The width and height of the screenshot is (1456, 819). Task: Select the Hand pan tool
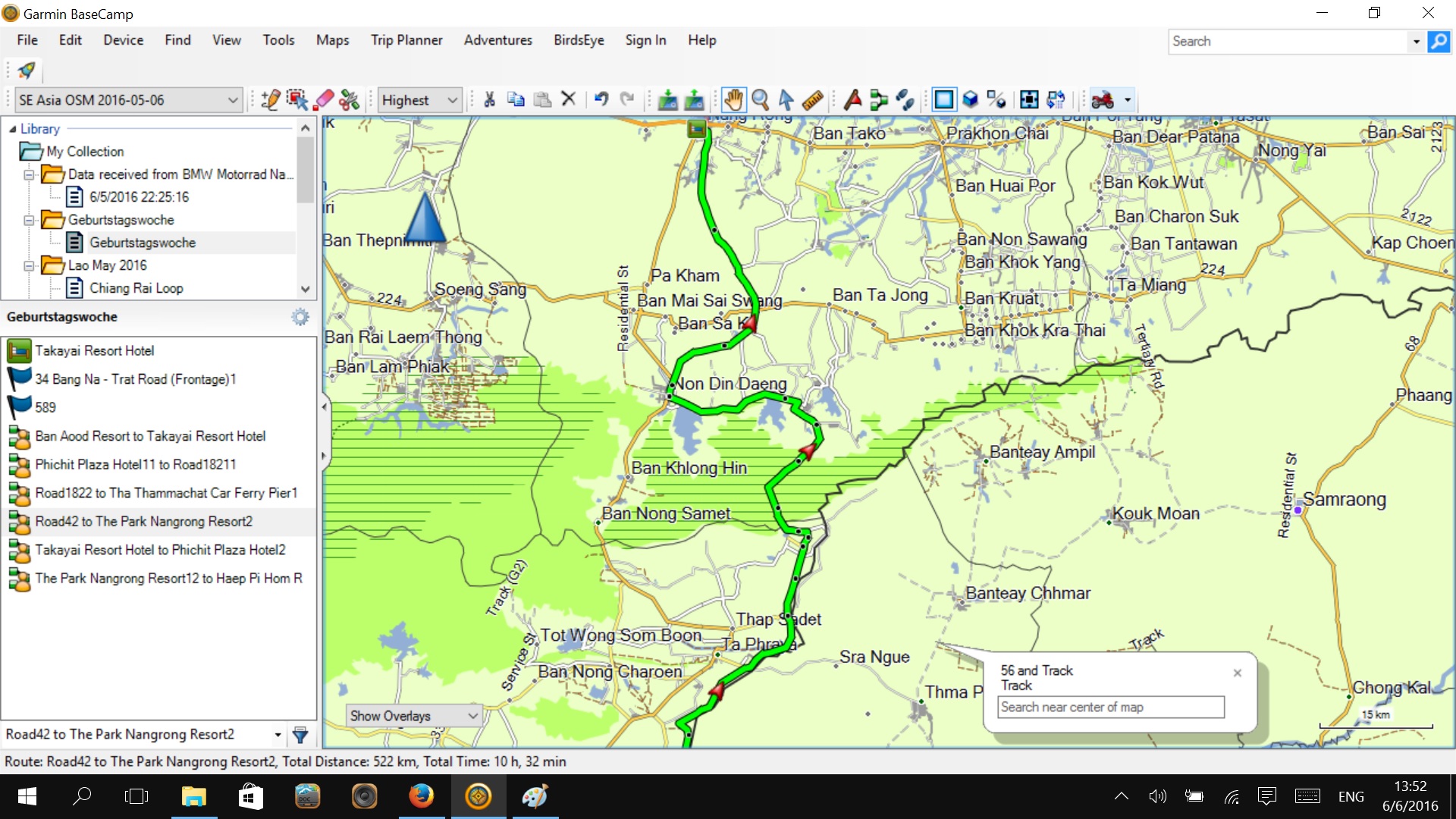point(733,99)
